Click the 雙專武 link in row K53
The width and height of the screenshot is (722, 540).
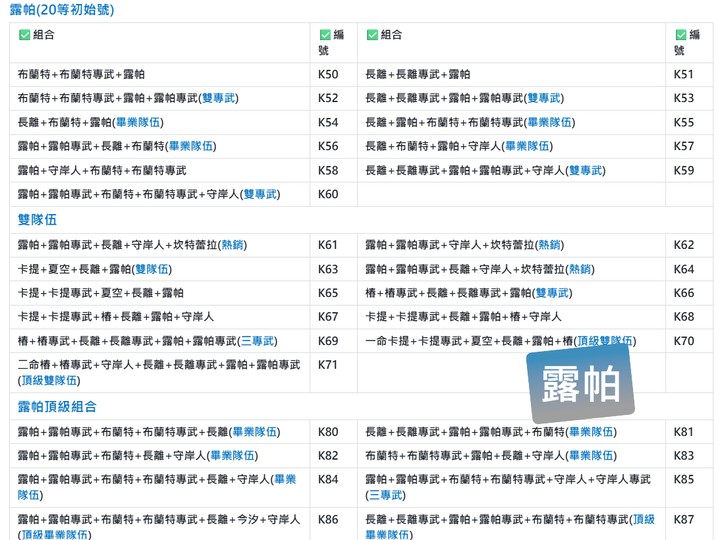[544, 98]
